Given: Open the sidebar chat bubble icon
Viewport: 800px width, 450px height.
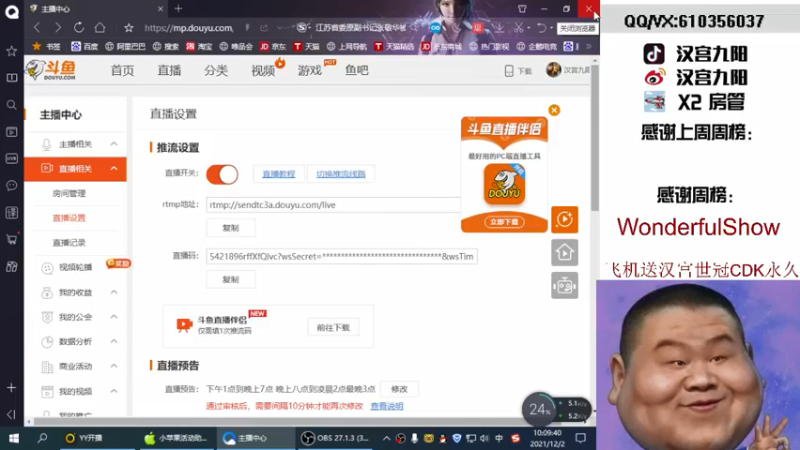Looking at the screenshot, I should click(x=11, y=185).
